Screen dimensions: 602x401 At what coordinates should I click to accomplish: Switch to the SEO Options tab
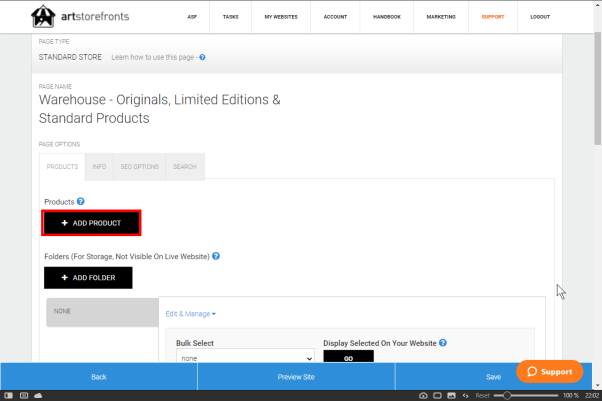point(140,166)
